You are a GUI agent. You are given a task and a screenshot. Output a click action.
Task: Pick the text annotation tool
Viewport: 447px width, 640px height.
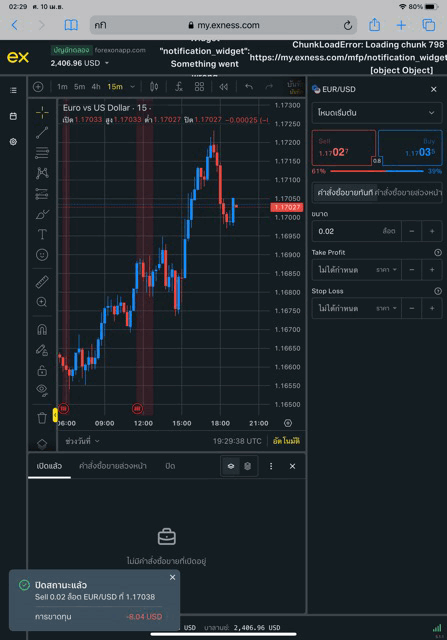[x=42, y=234]
